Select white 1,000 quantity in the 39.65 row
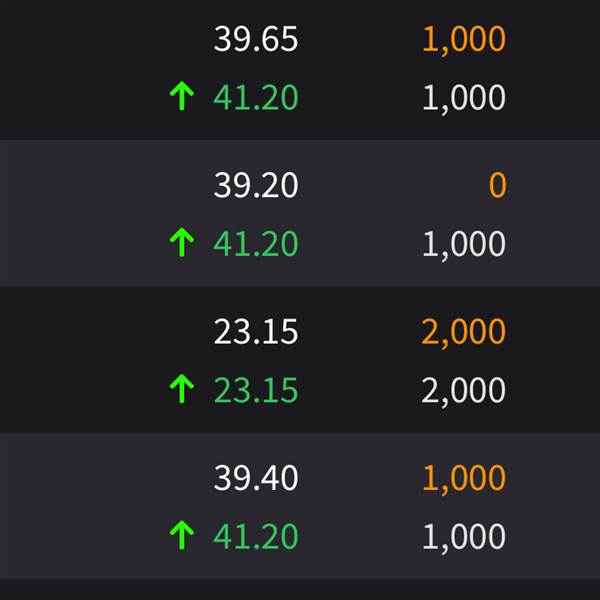Image resolution: width=600 pixels, height=600 pixels. tap(464, 99)
